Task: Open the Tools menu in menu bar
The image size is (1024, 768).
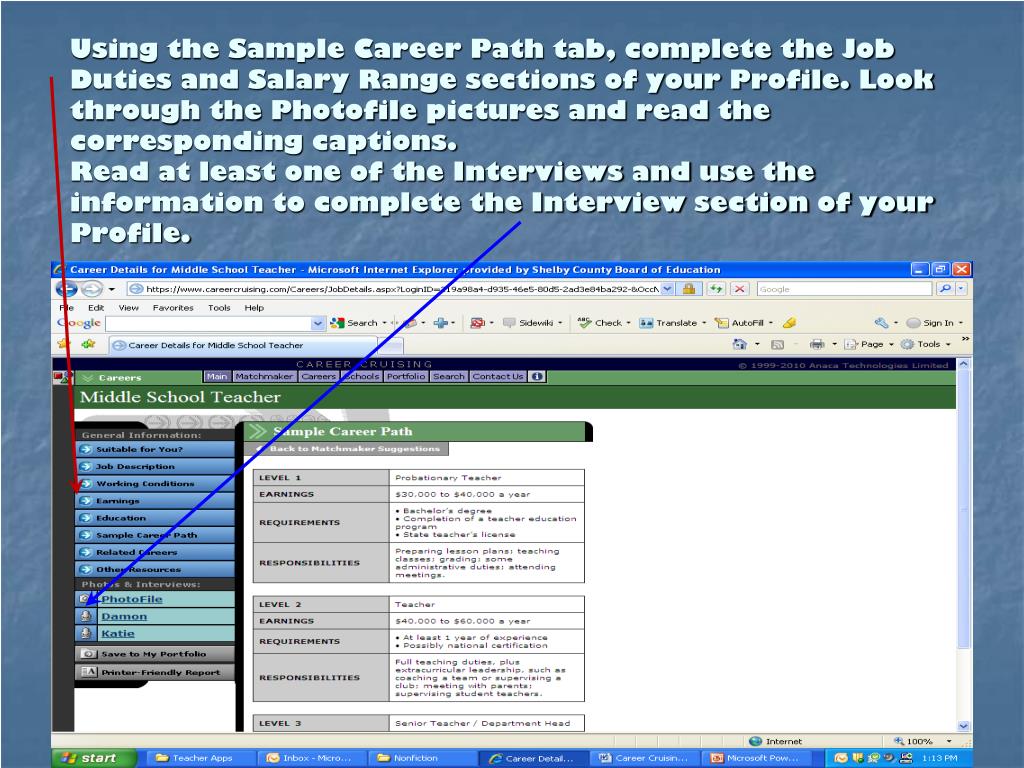Action: coord(219,308)
